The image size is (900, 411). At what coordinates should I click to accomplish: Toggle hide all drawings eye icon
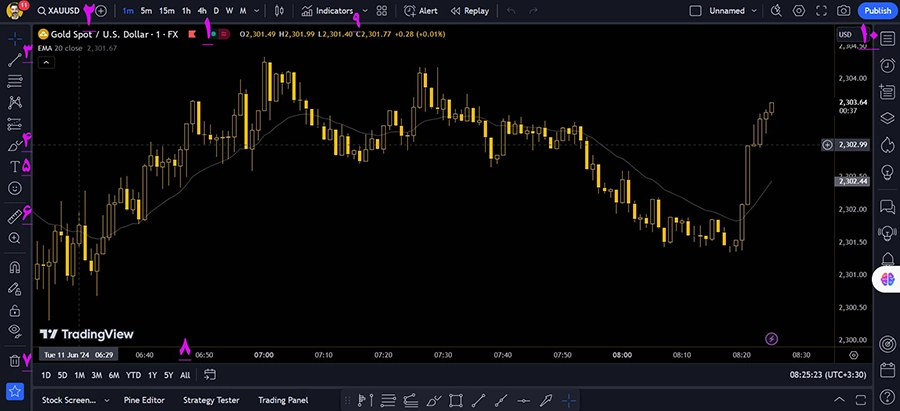point(14,330)
